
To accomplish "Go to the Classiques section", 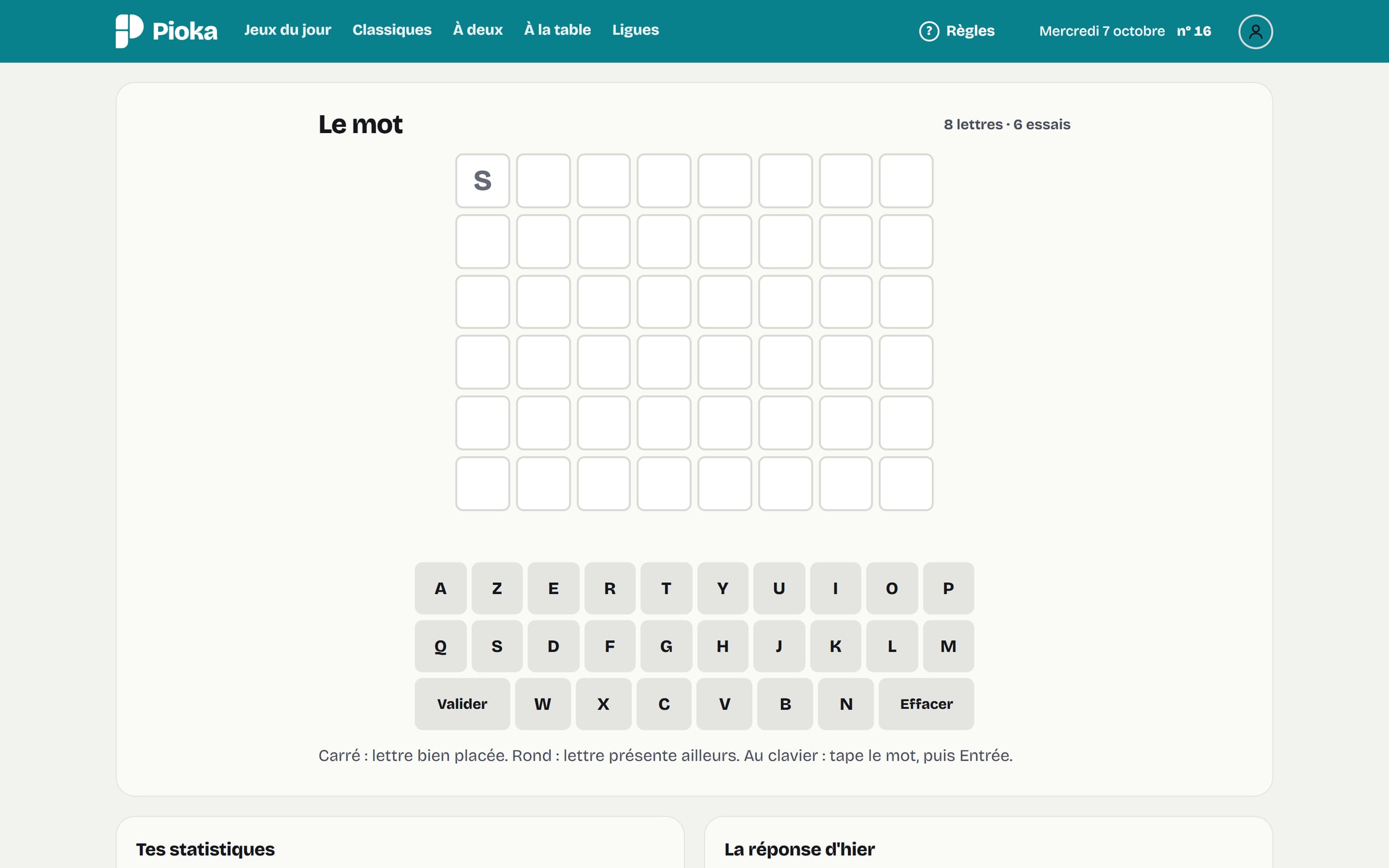I will coord(392,30).
